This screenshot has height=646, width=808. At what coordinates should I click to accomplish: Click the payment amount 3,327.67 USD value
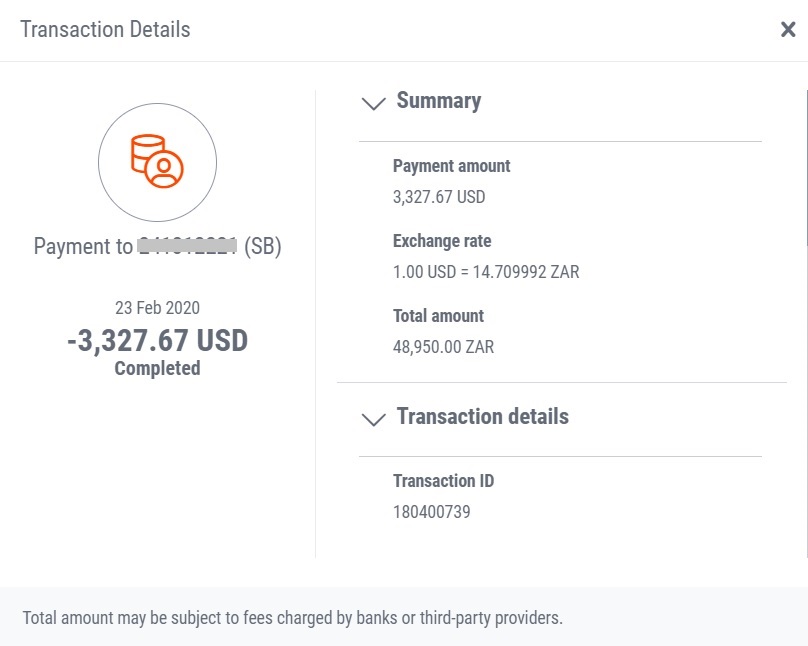pos(439,197)
